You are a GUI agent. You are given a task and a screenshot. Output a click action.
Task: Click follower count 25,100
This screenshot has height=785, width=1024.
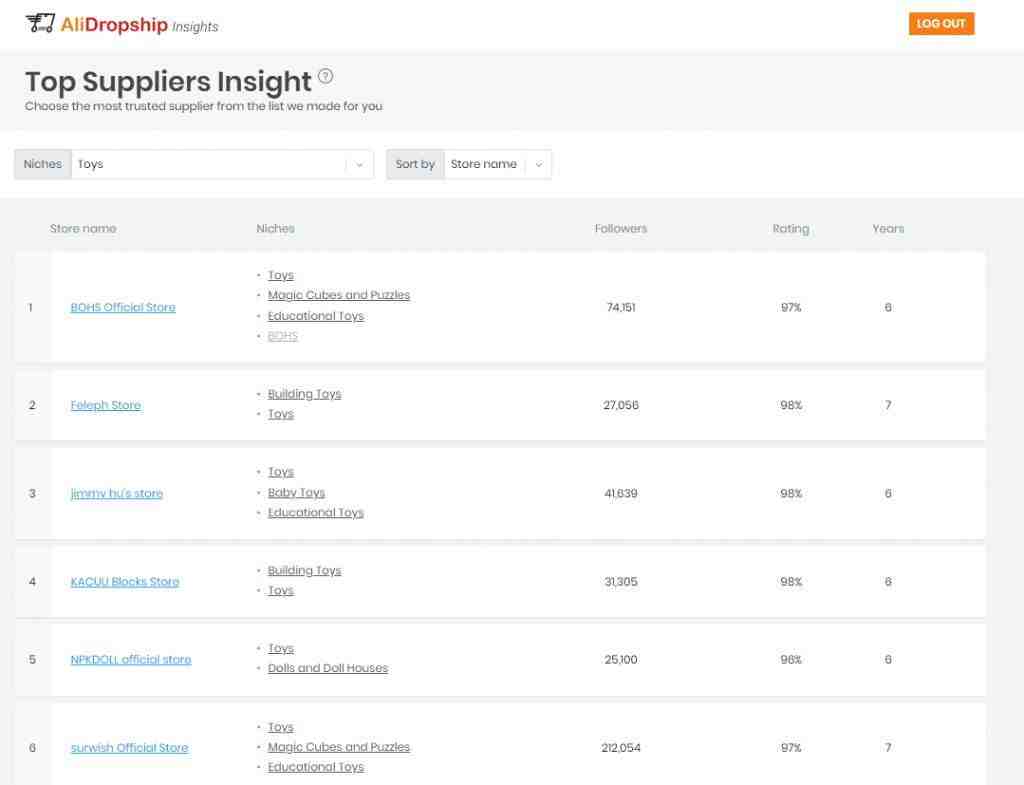point(621,659)
